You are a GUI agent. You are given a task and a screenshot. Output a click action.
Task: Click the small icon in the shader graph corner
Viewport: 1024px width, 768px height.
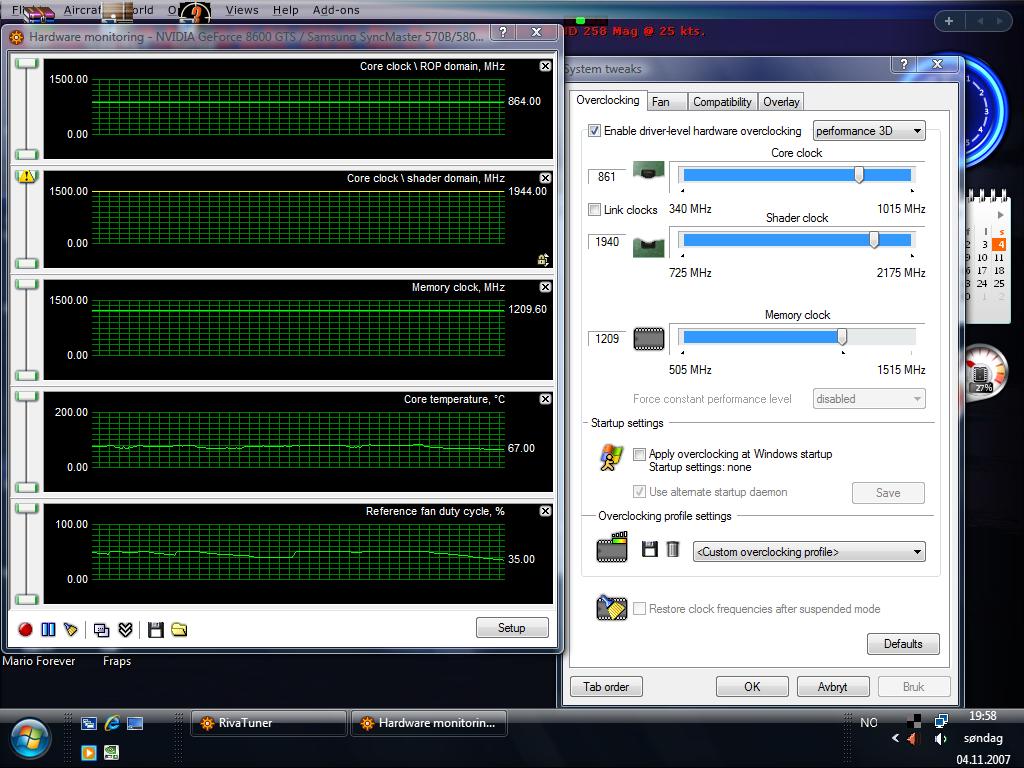543,260
